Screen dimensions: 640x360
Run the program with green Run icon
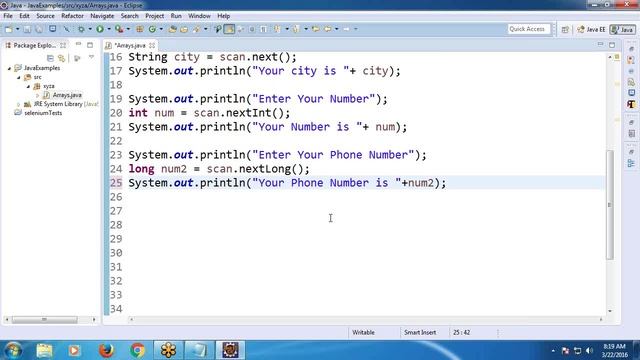click(x=100, y=29)
